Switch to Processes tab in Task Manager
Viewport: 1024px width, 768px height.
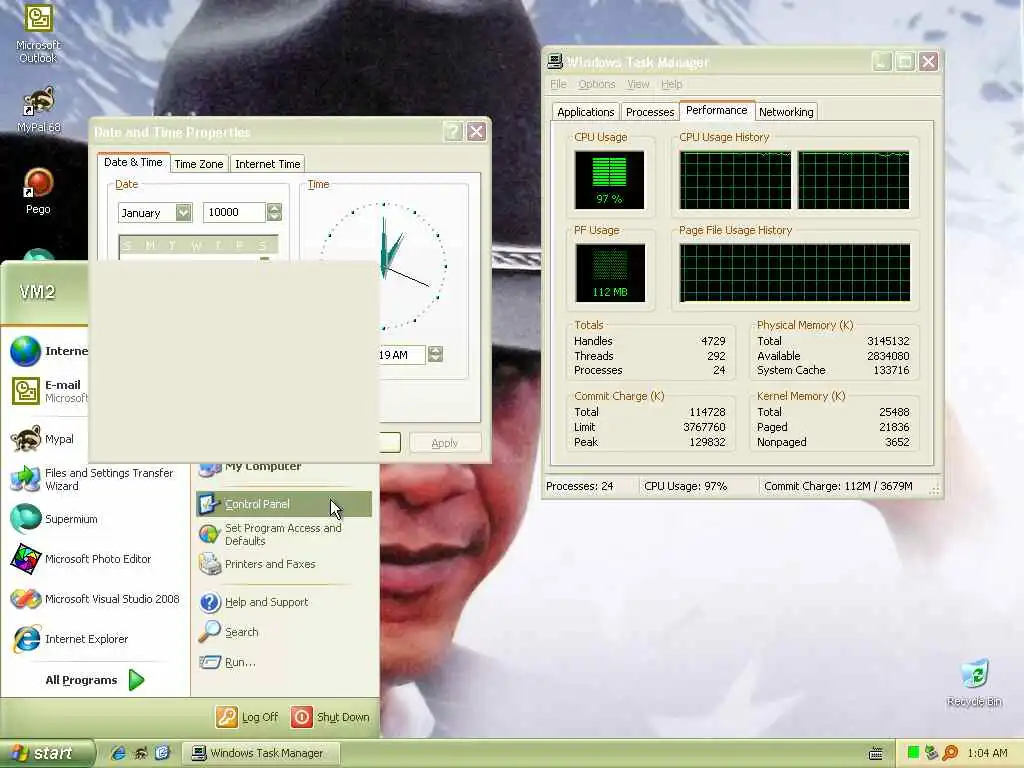point(650,112)
